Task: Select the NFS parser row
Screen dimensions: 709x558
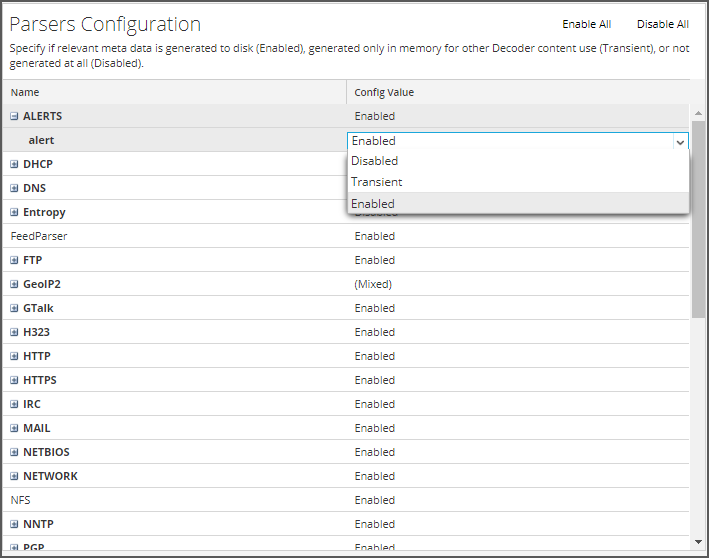Action: [x=21, y=500]
